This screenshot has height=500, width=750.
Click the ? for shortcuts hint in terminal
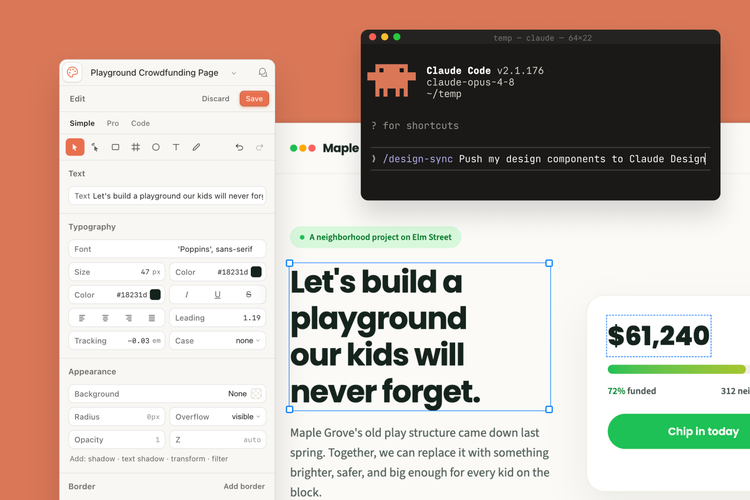(x=415, y=126)
